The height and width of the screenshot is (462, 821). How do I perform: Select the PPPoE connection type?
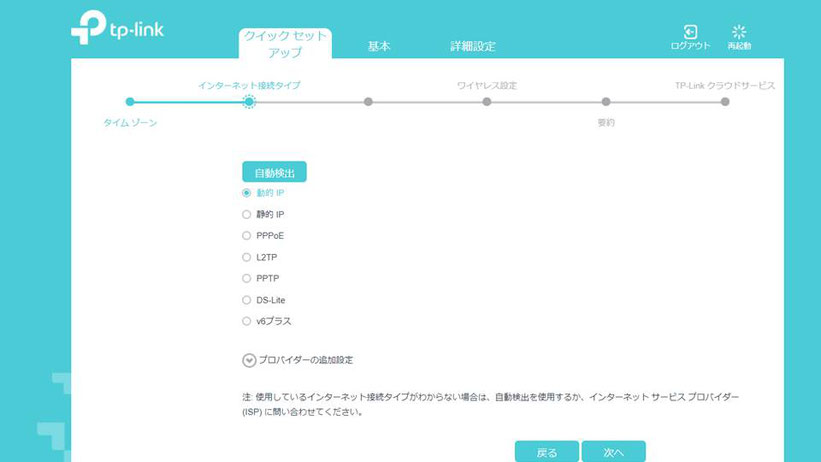(247, 236)
